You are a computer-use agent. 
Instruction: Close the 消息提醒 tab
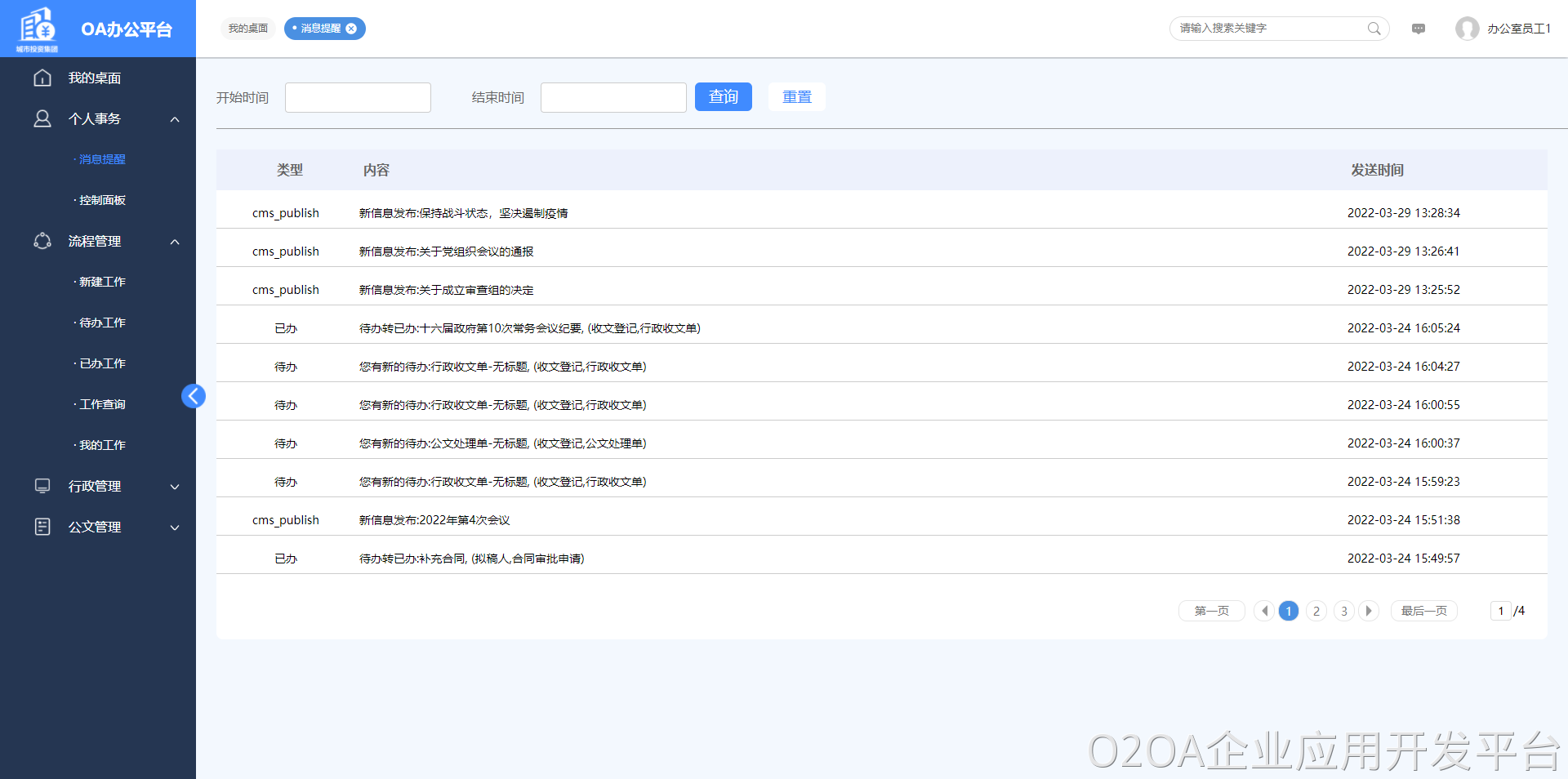click(x=351, y=29)
